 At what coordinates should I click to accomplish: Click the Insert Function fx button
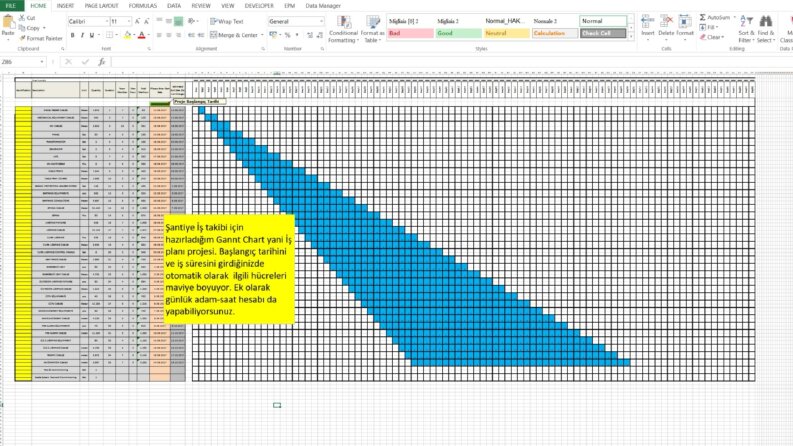coord(102,62)
